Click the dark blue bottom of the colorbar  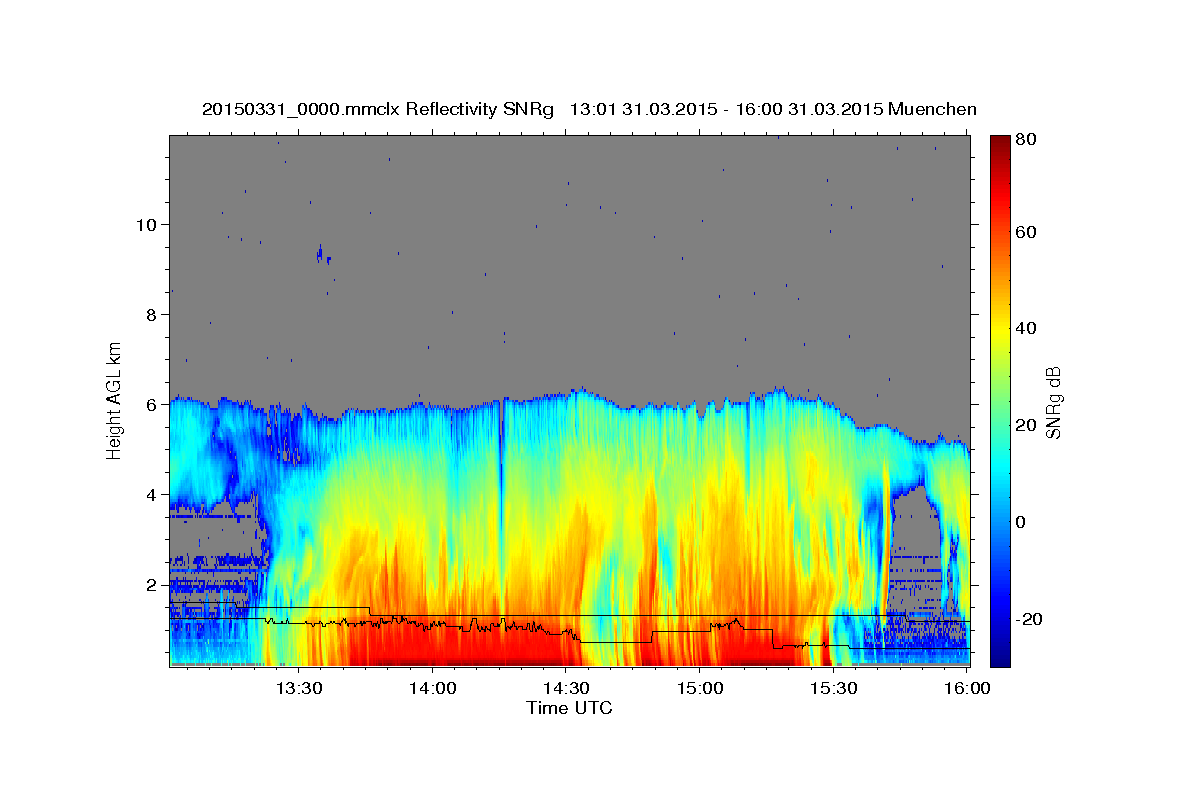999,655
